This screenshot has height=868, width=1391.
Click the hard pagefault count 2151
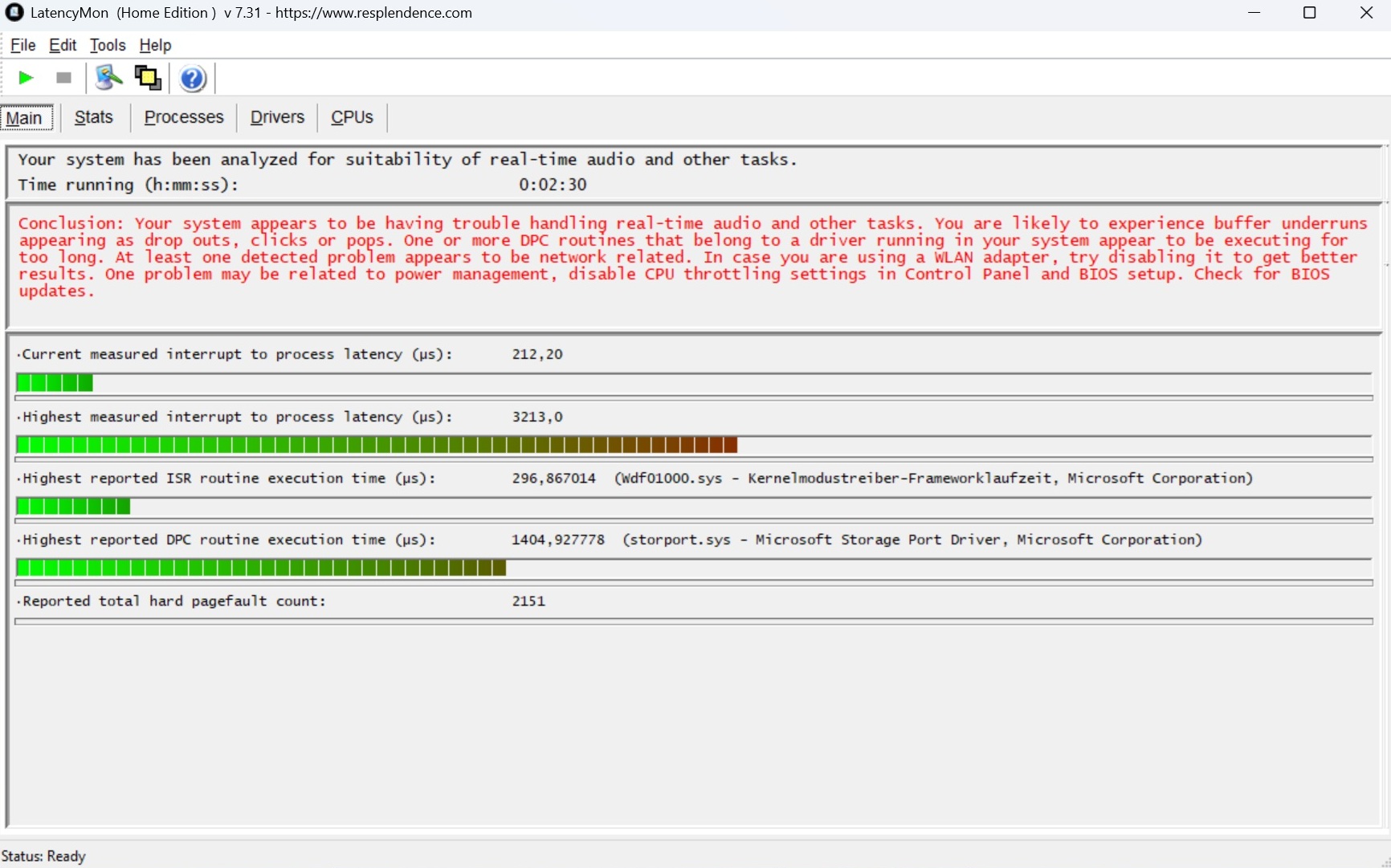(528, 601)
